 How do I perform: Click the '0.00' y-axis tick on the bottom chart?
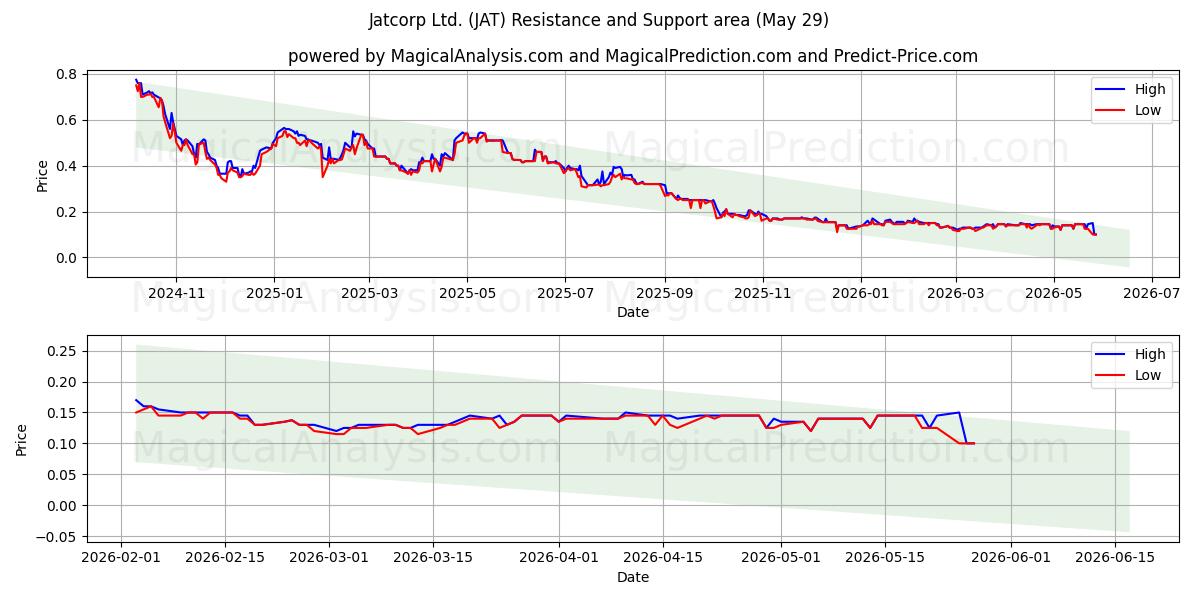point(63,506)
